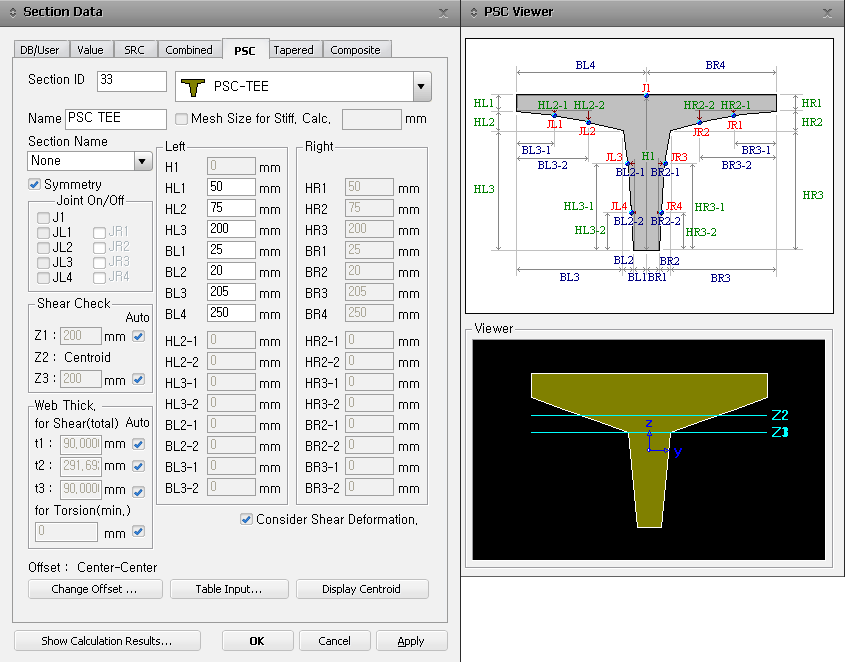Open the PSC-TEE section type dropdown
The image size is (845, 662).
click(421, 86)
